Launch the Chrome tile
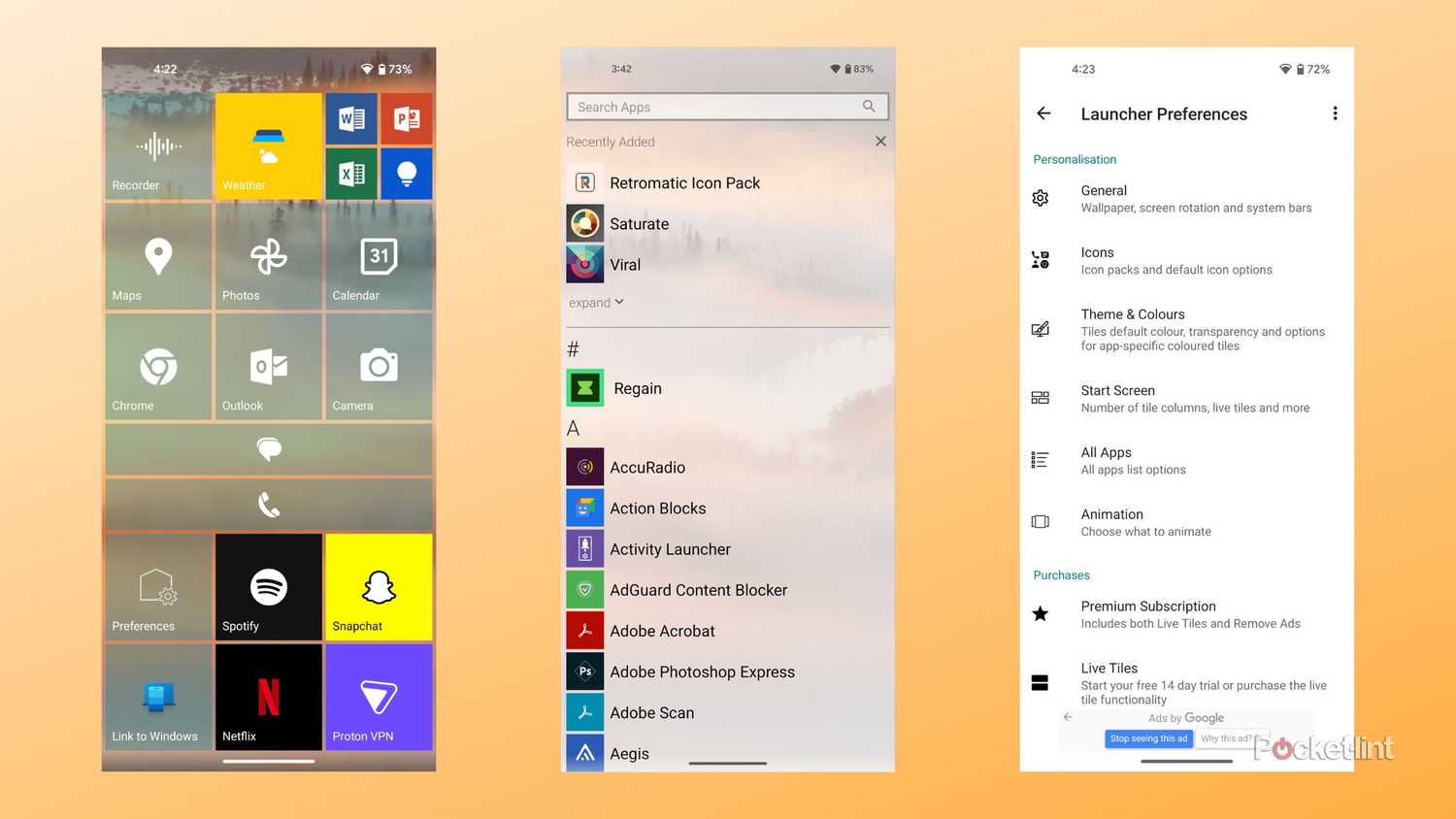 tap(158, 367)
